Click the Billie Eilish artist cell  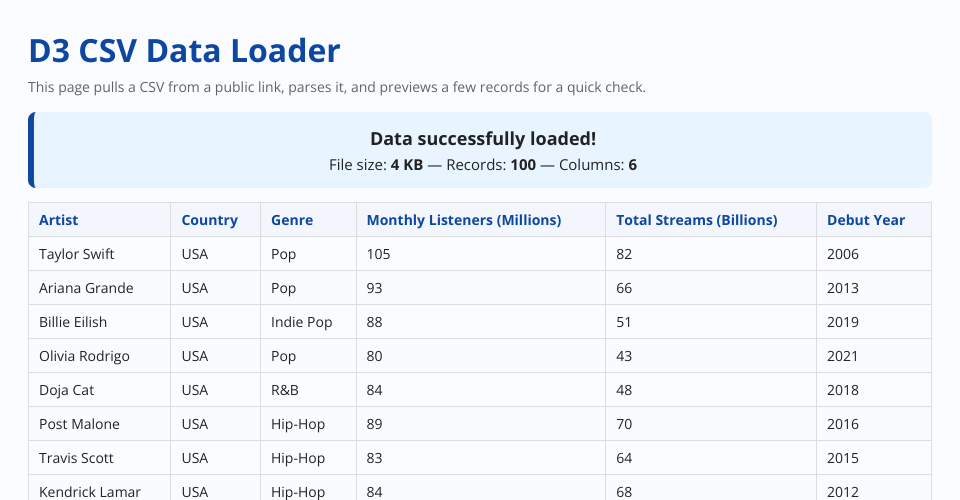coord(73,322)
